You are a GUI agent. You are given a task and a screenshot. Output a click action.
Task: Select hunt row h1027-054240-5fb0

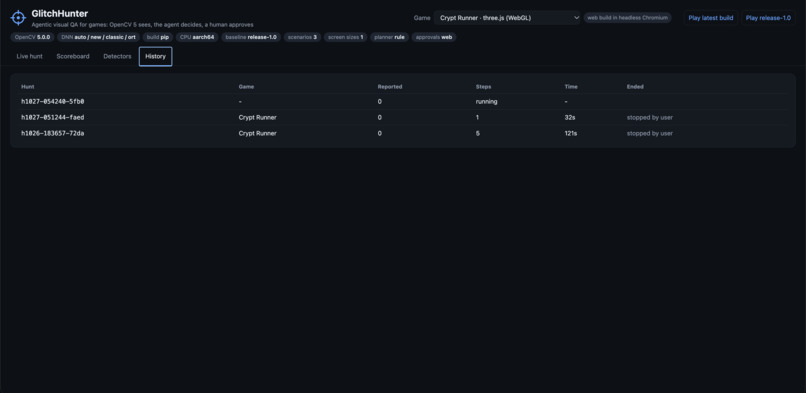[403, 102]
